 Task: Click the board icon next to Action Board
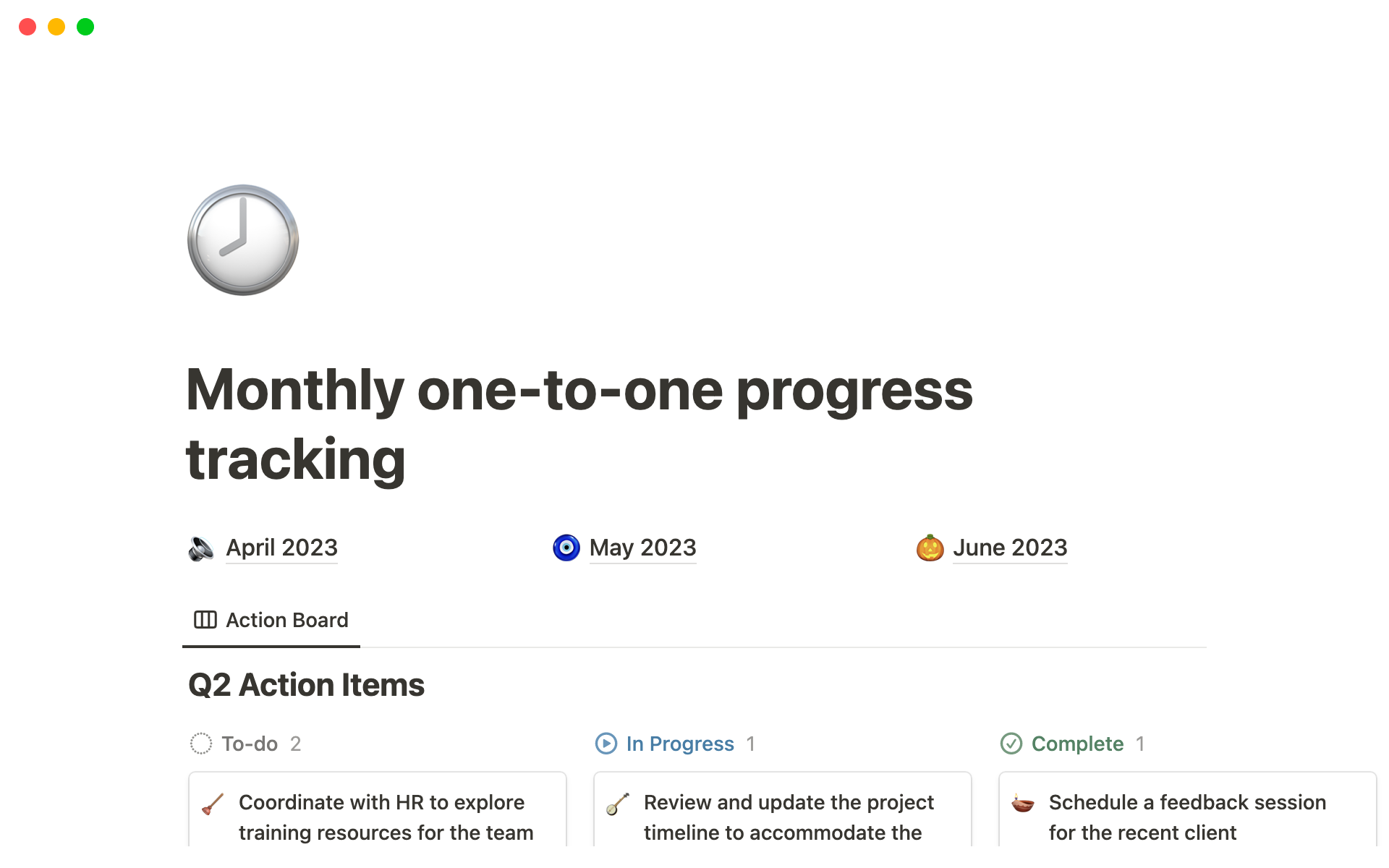pyautogui.click(x=205, y=620)
